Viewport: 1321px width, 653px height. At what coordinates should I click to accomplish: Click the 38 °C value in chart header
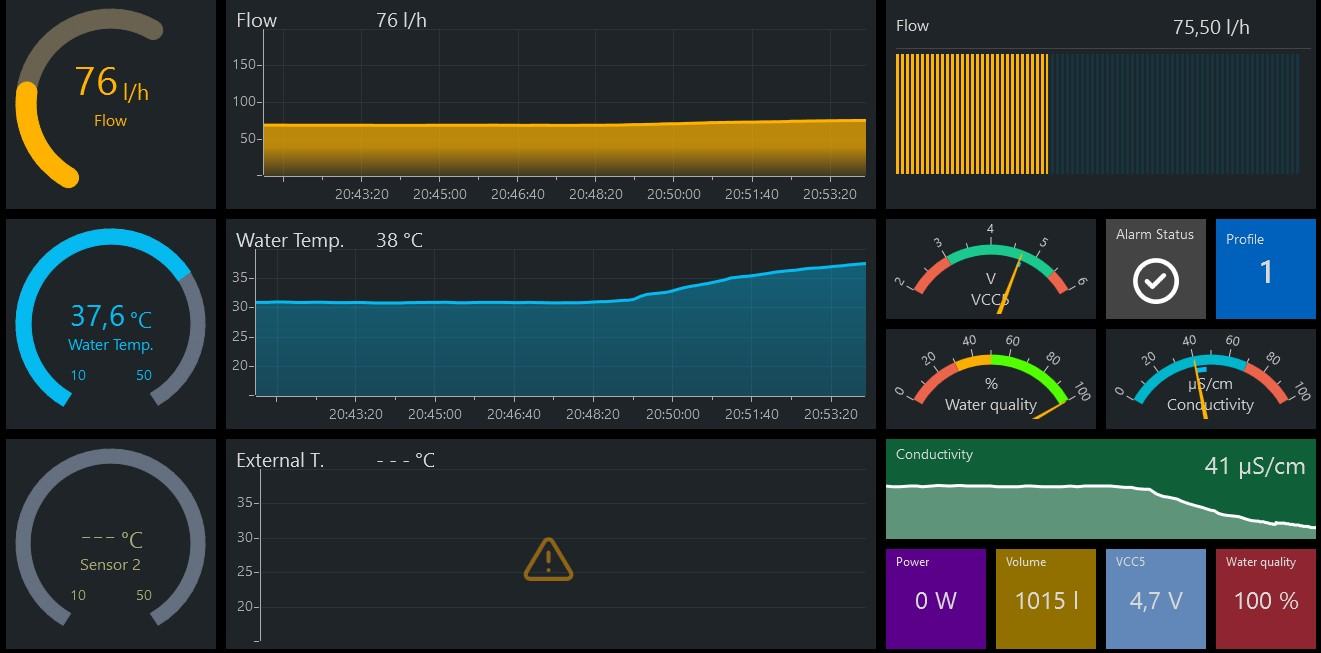click(399, 241)
